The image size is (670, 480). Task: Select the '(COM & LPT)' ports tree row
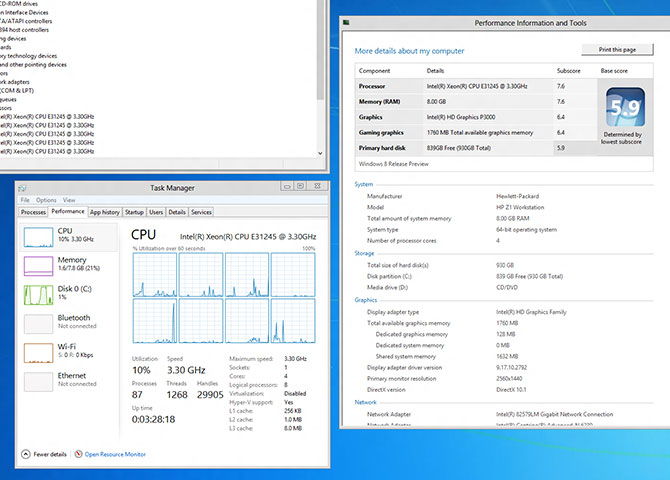coord(17,90)
